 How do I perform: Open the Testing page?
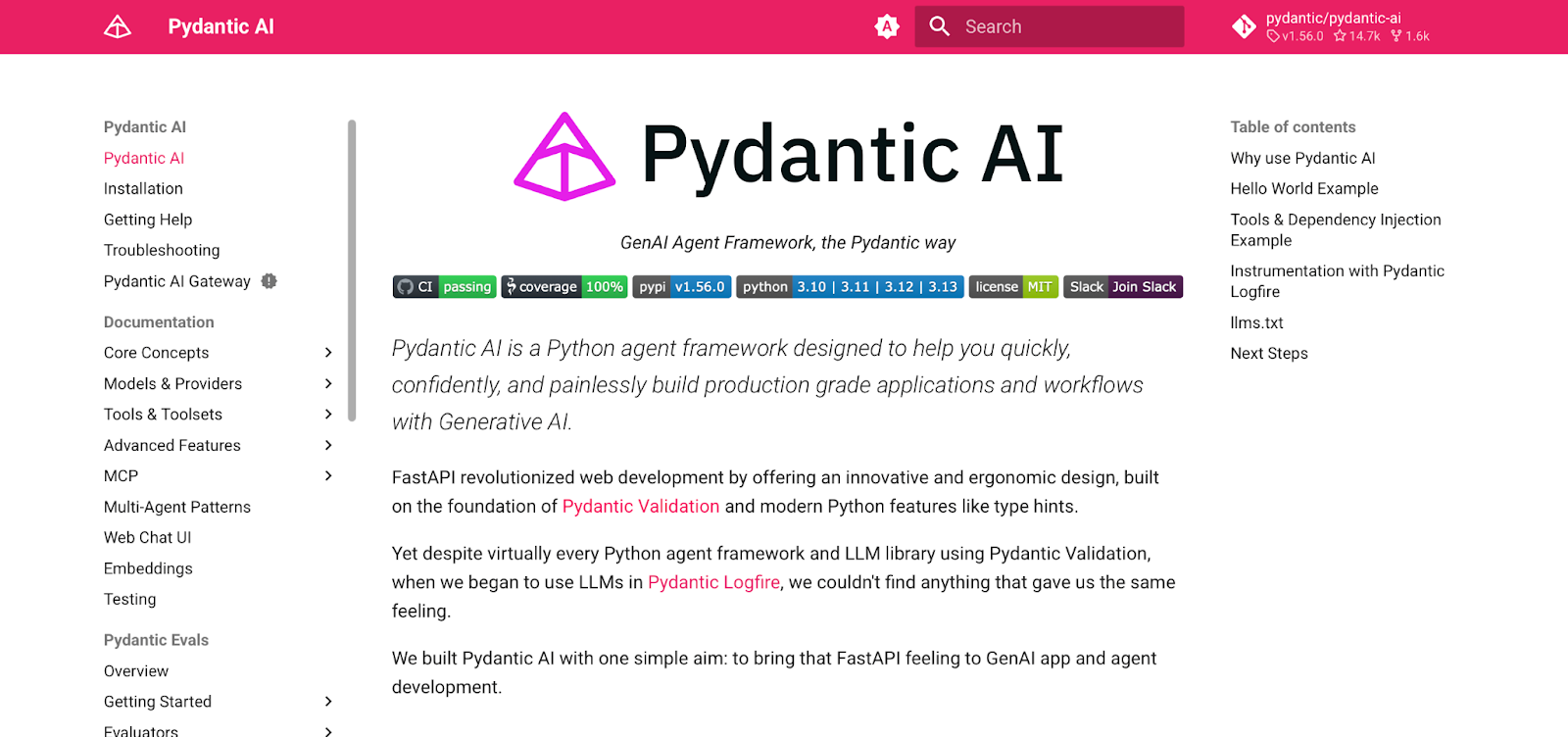point(129,599)
